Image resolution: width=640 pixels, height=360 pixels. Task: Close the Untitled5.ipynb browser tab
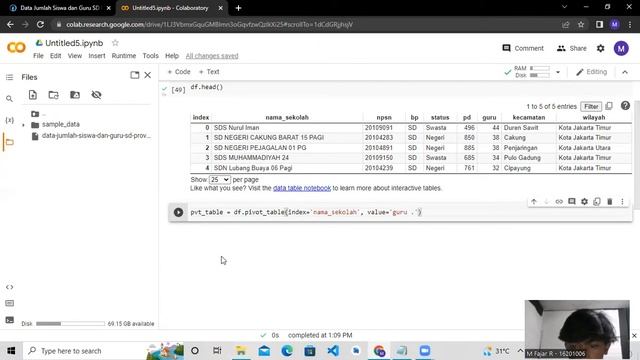pos(220,8)
